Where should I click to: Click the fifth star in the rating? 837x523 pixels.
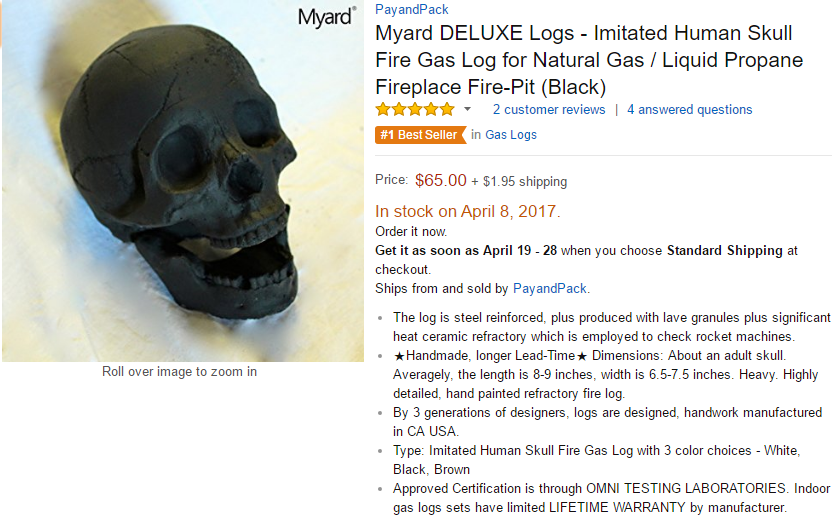pyautogui.click(x=446, y=109)
